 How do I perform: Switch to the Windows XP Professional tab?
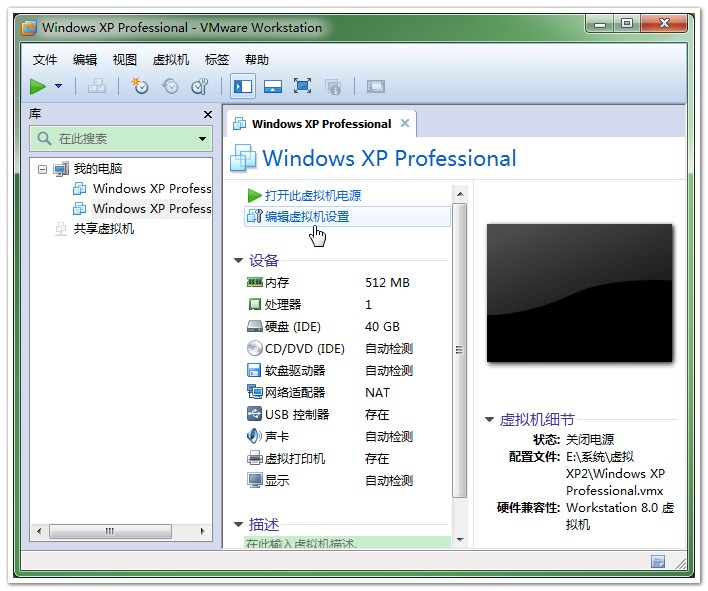[x=321, y=124]
